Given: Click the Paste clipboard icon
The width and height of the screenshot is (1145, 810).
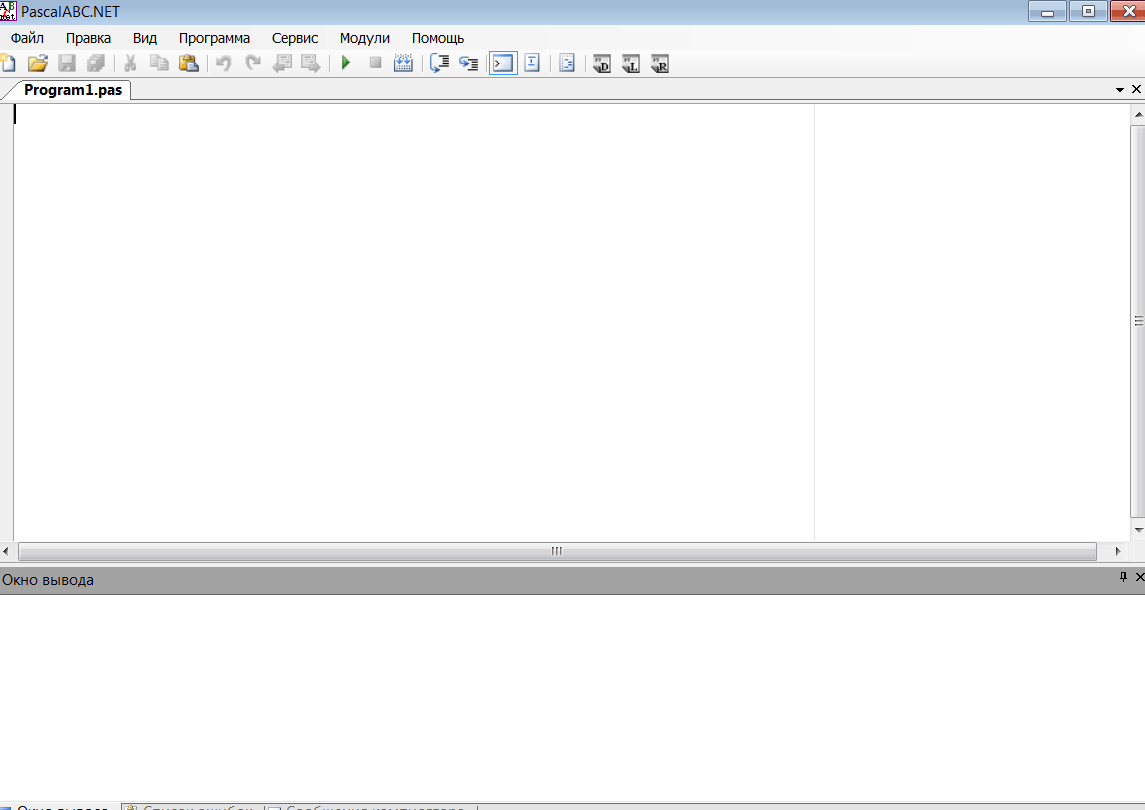Looking at the screenshot, I should (x=188, y=64).
